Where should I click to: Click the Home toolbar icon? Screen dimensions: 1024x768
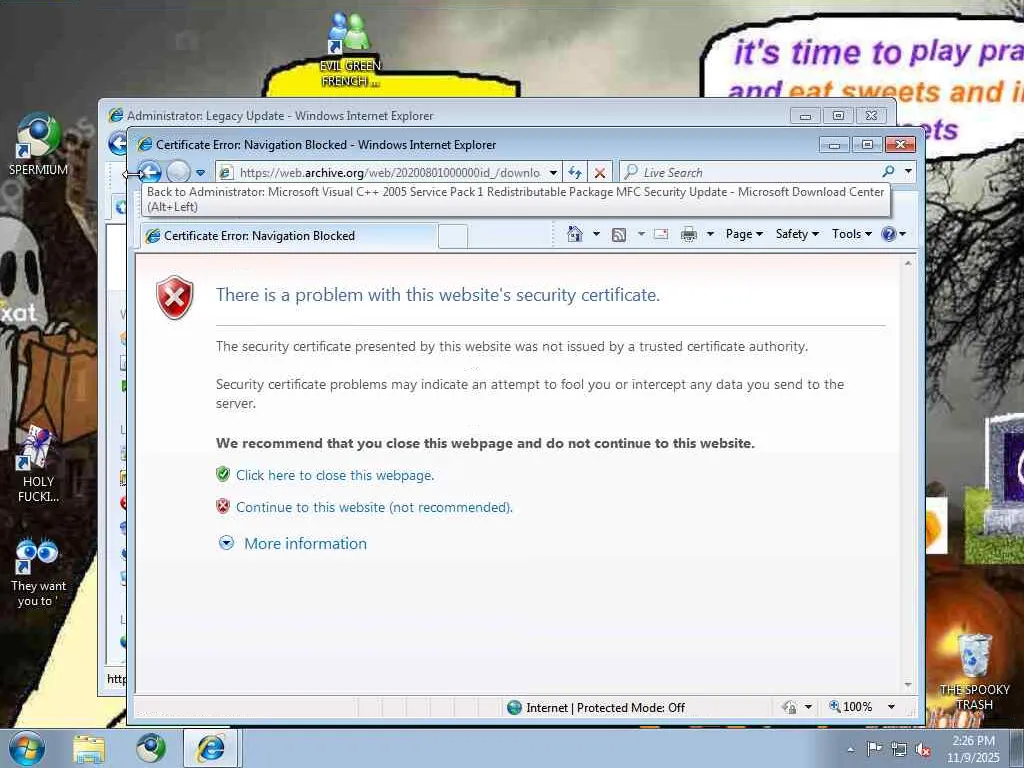(x=575, y=234)
